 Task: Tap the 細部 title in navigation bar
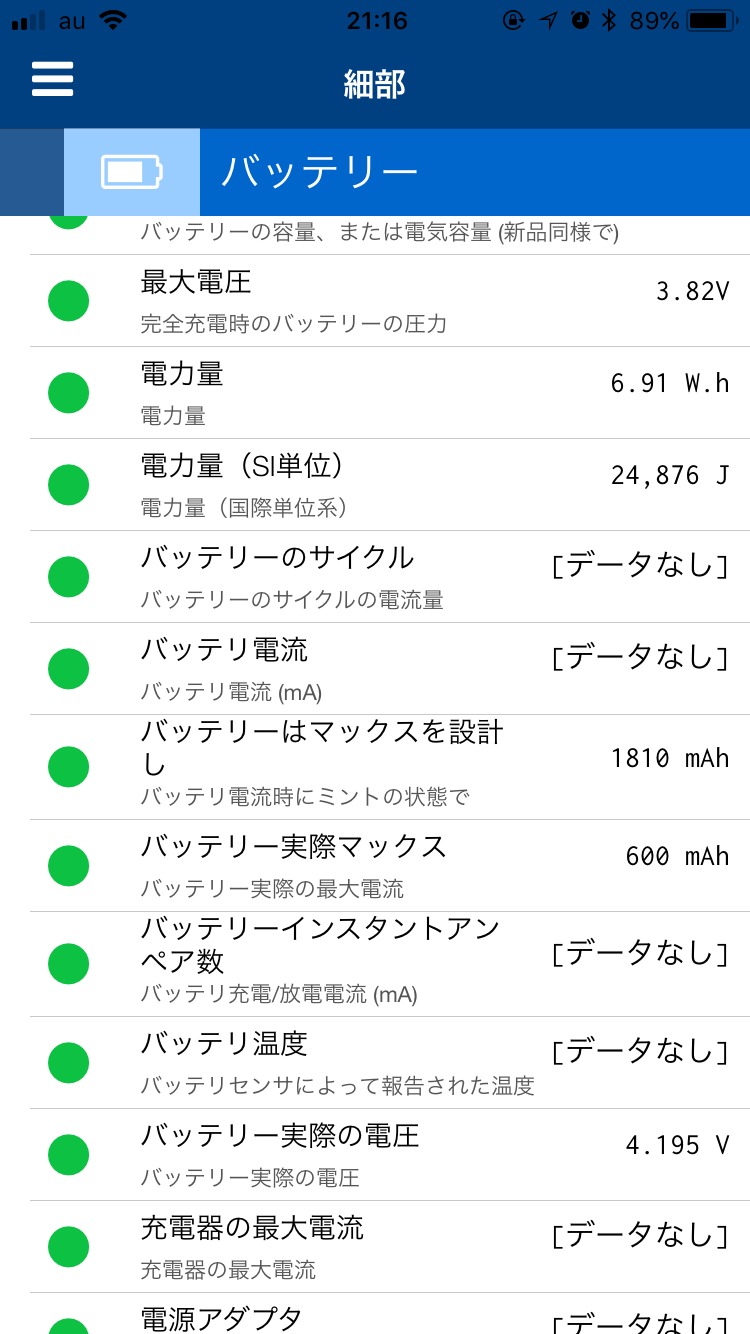pos(375,84)
